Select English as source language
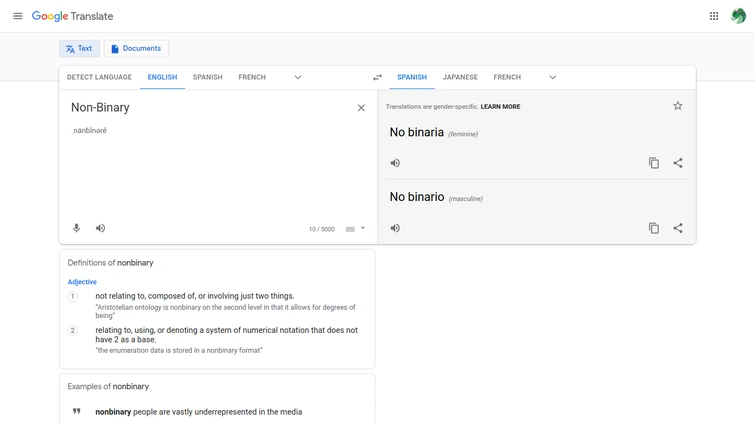This screenshot has height=424, width=755. [x=162, y=77]
